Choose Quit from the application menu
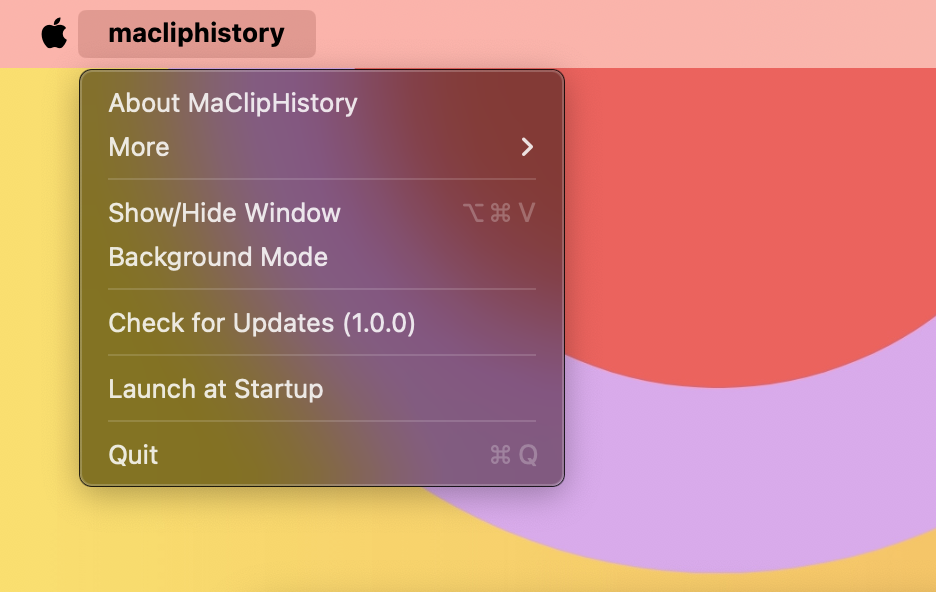This screenshot has width=936, height=592. (133, 455)
